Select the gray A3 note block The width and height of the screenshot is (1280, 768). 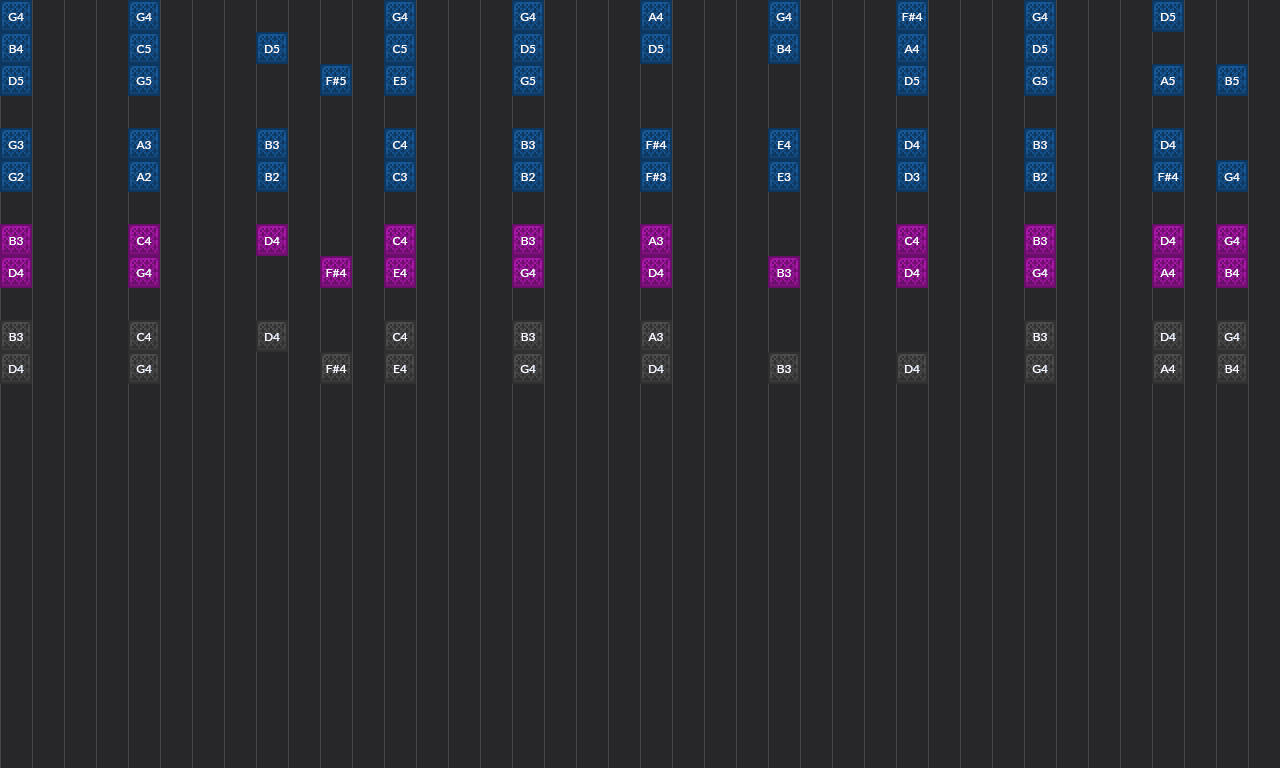coord(656,337)
